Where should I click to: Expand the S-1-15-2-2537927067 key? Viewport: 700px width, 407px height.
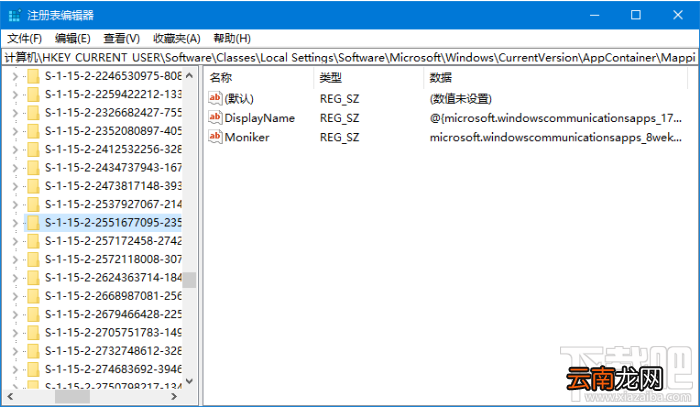tap(15, 204)
